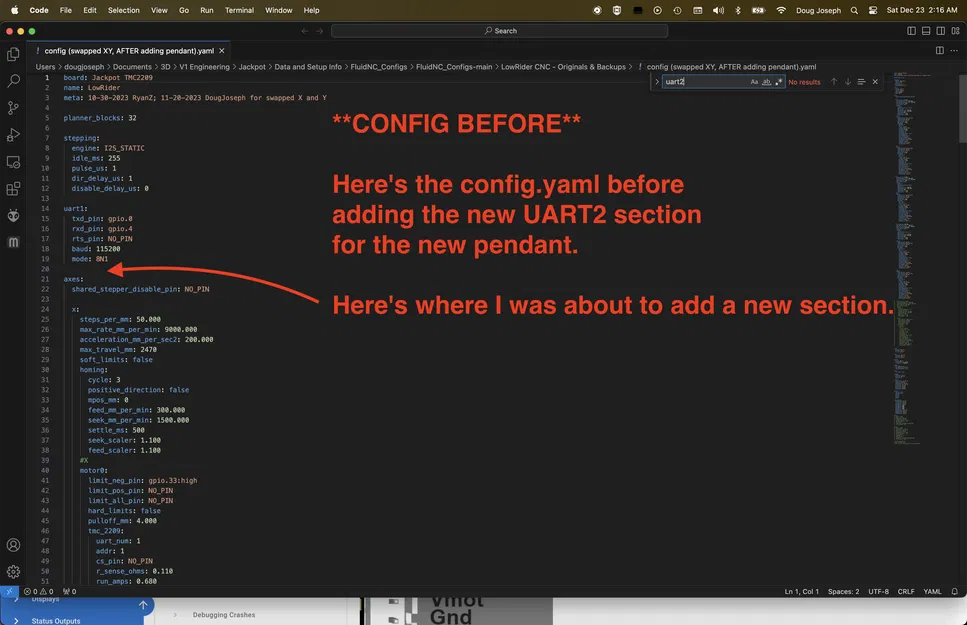This screenshot has width=967, height=625.
Task: Open the Wi-Fi status menu
Action: [781, 10]
